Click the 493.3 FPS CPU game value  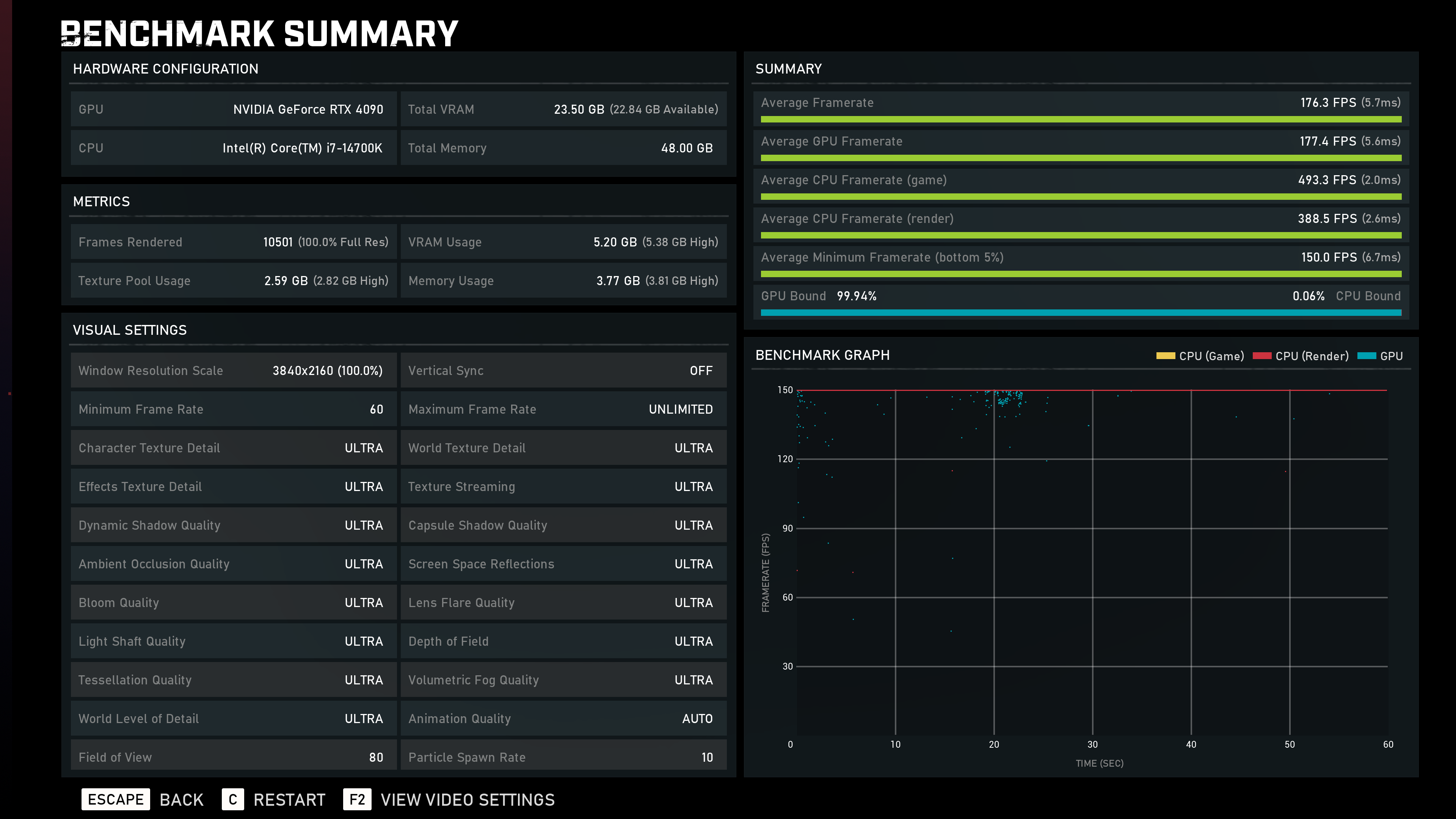[1327, 180]
